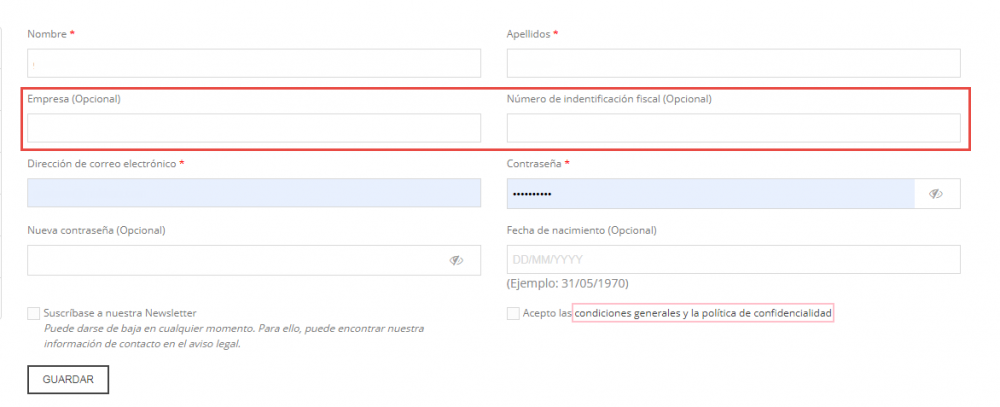This screenshot has height=407, width=1000.
Task: Focus the Dirección de correo electrónico field
Action: point(254,193)
